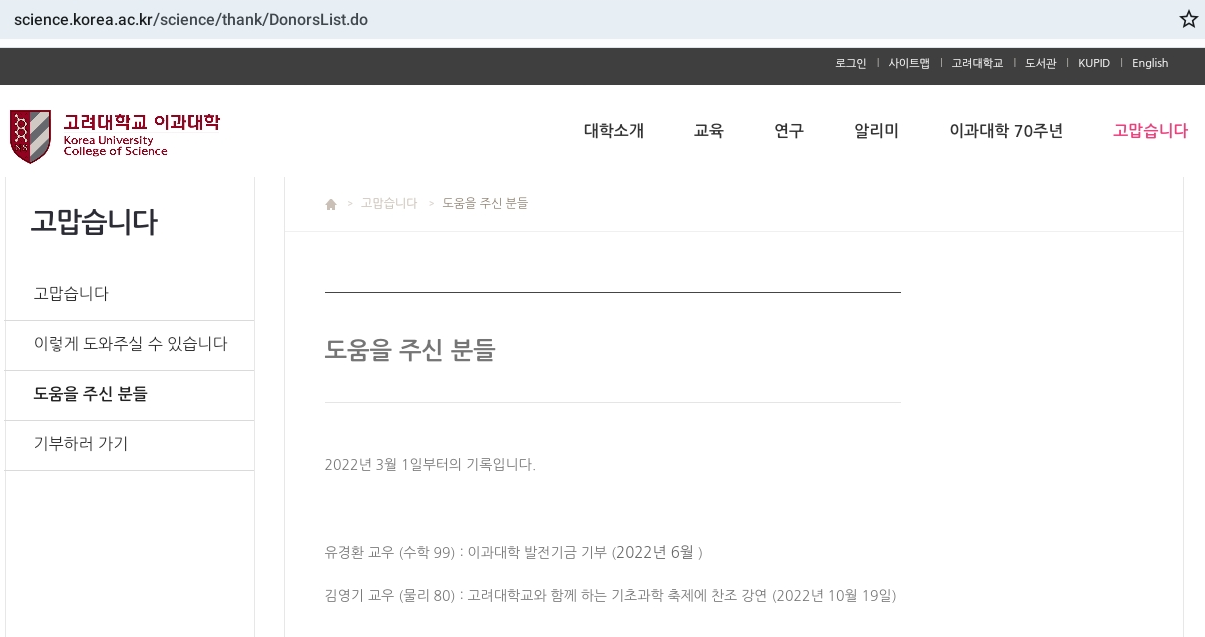Screen dimensions: 1205x637
Task: Click the browser address bar URL
Action: [191, 20]
